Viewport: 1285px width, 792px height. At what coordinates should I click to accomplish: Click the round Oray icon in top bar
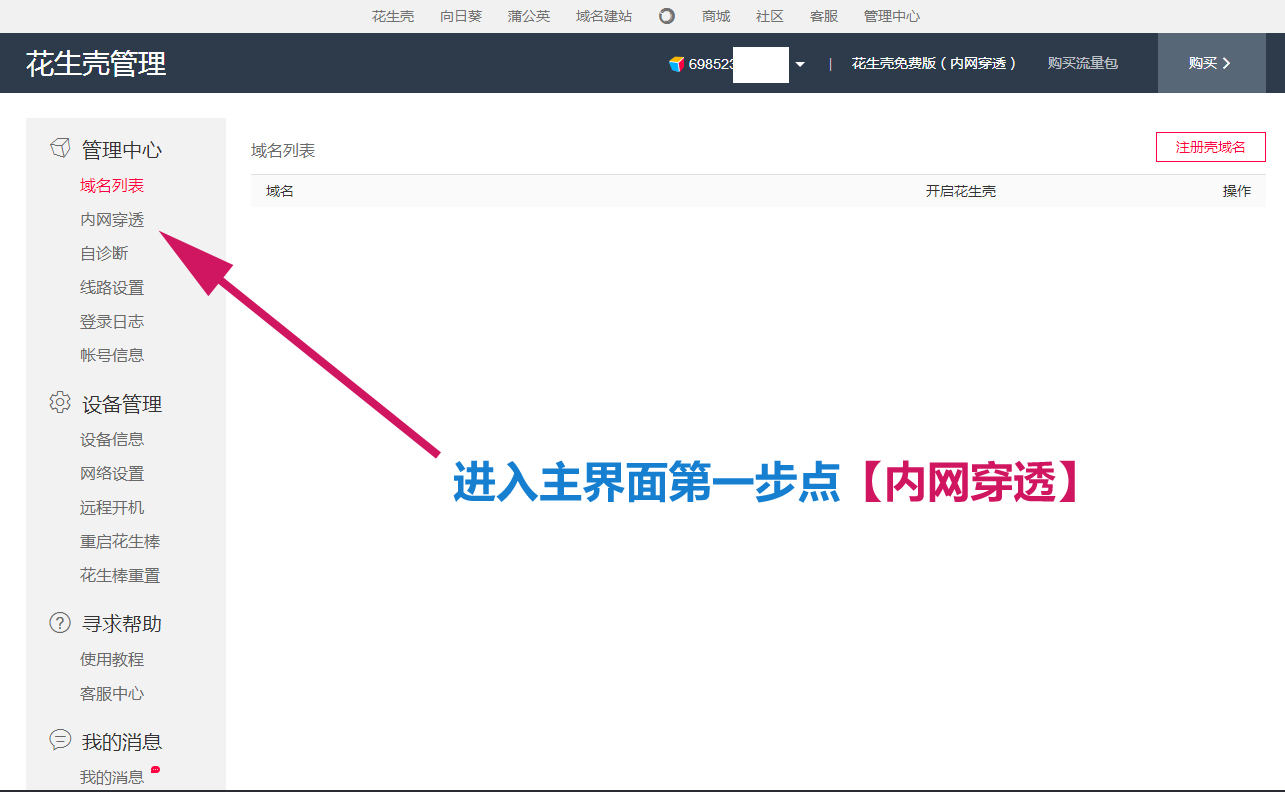pos(667,16)
